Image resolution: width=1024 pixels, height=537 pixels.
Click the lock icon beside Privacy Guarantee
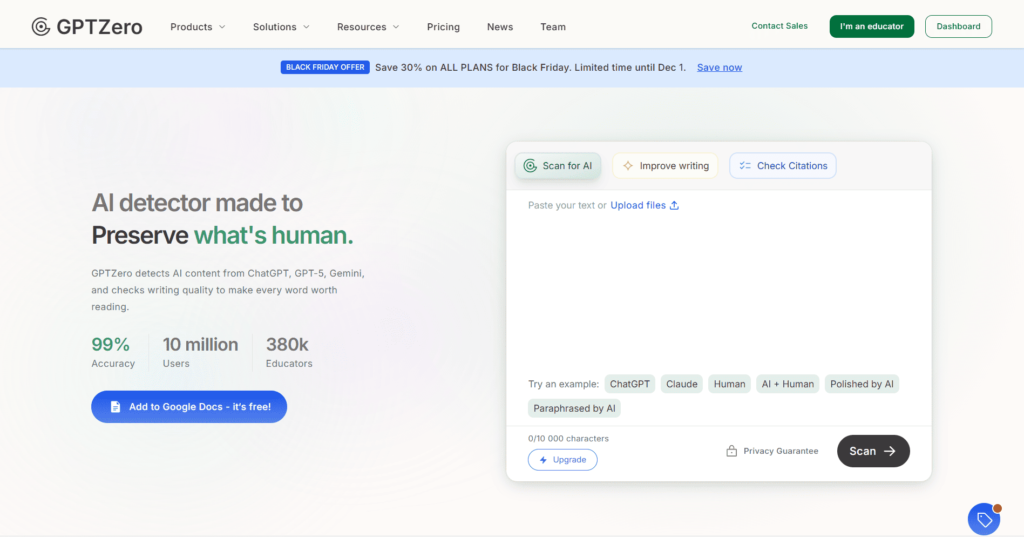click(x=732, y=451)
